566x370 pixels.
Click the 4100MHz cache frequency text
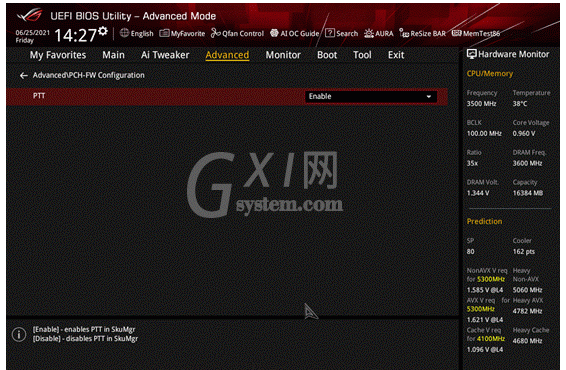click(491, 339)
